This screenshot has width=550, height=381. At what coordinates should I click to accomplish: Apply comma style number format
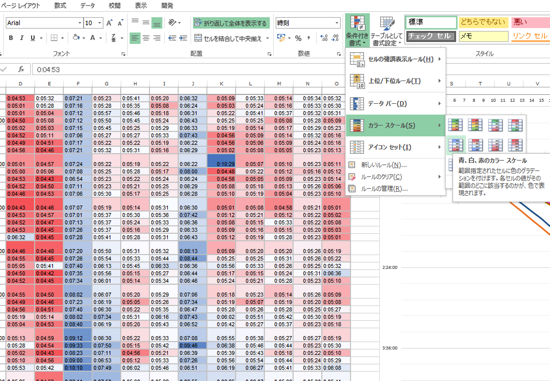click(x=309, y=38)
